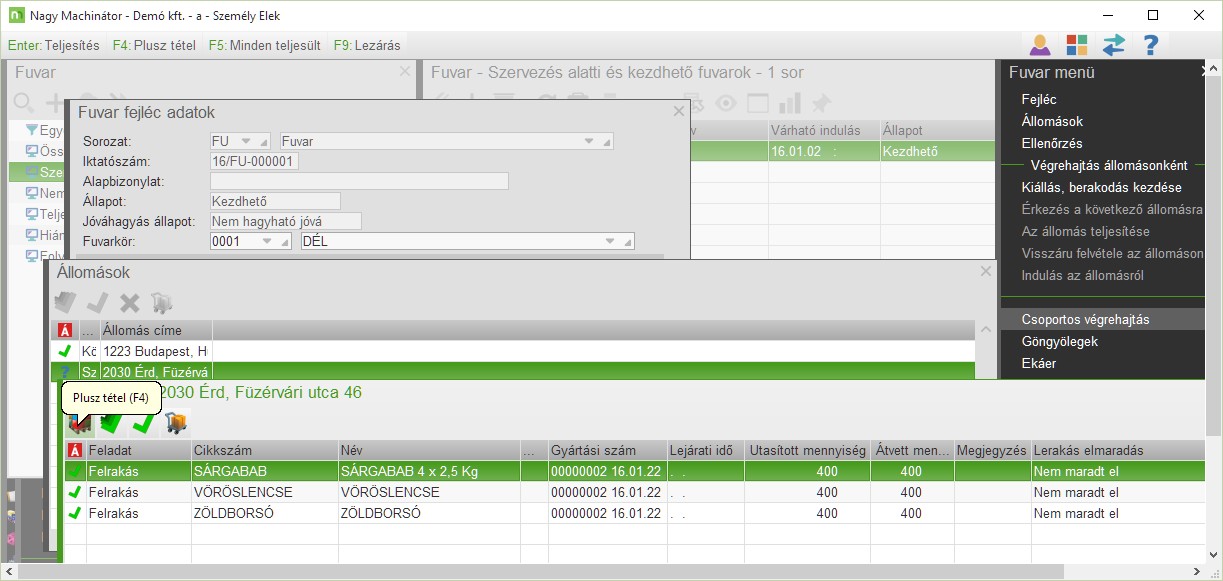Viewport: 1223px width, 581px height.
Task: Click the green checkmark in ZÖLDBORSÓ row
Action: 75,513
